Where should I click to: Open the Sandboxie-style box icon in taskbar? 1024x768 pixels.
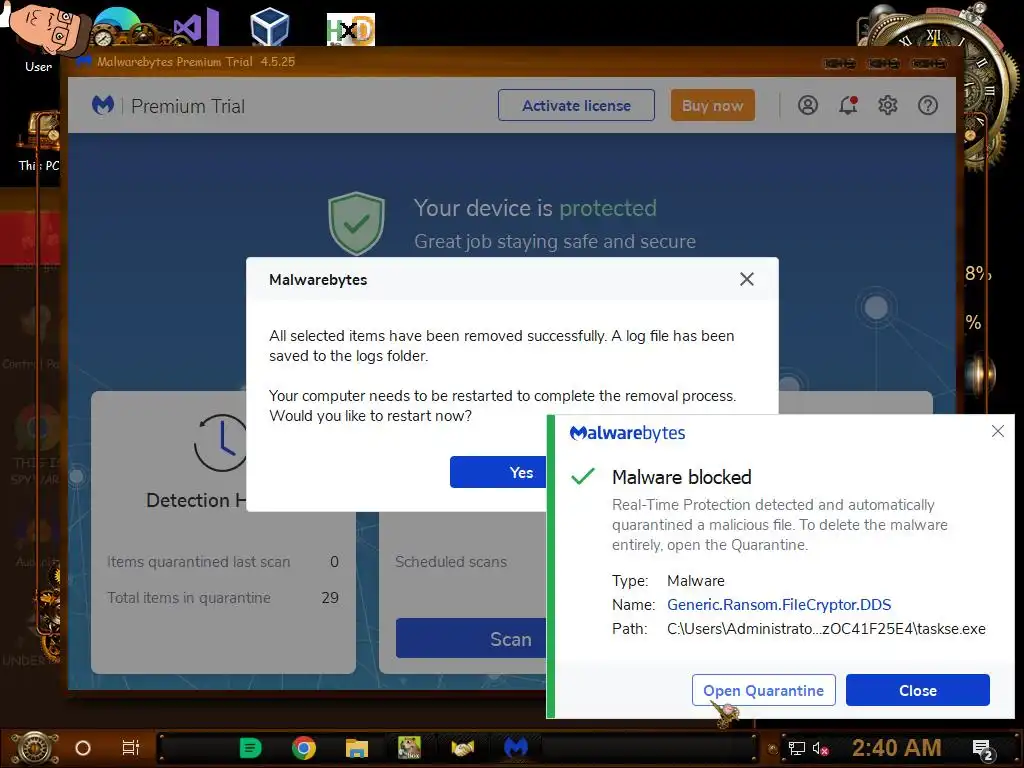click(x=409, y=748)
